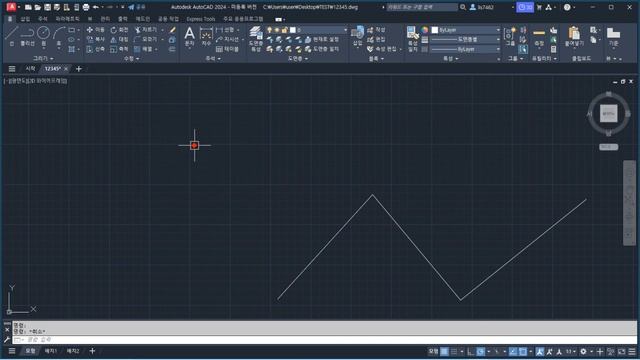Screen dimensions: 640x360
Task: Expand the Draw panel flyout
Action: pyautogui.click(x=43, y=58)
